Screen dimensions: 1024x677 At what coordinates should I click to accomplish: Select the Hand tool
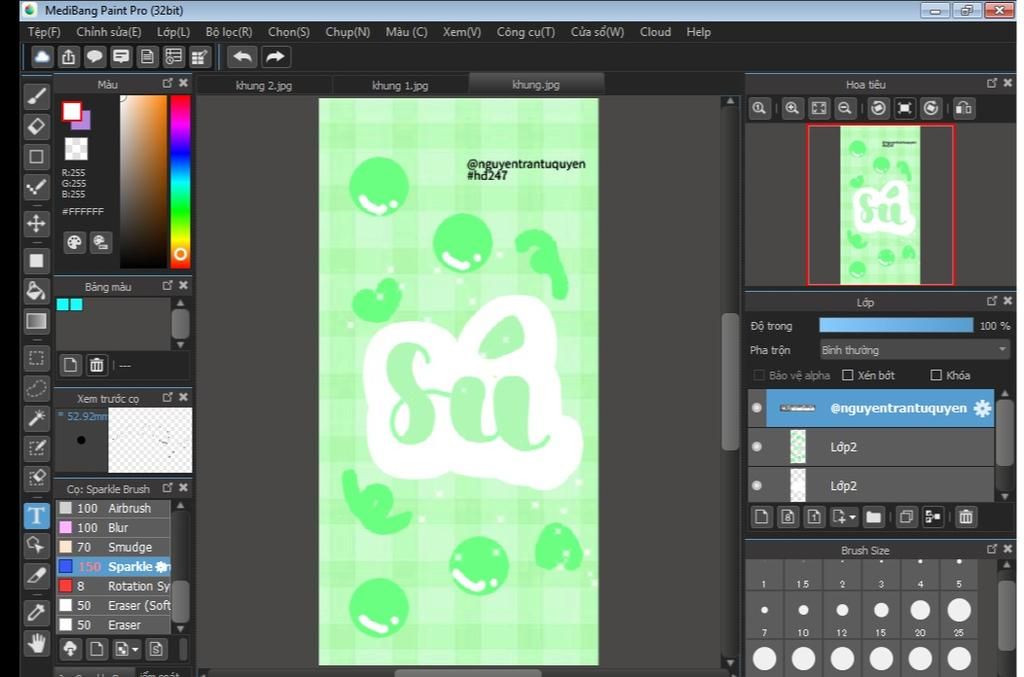point(37,643)
